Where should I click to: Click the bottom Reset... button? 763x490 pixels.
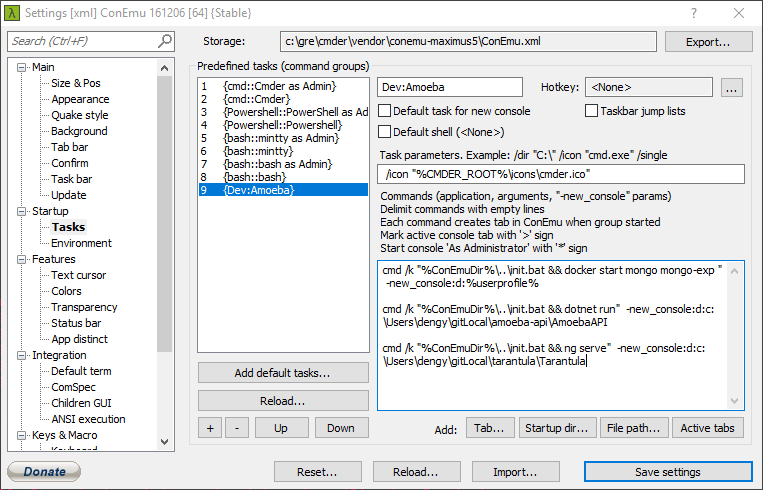pos(318,472)
